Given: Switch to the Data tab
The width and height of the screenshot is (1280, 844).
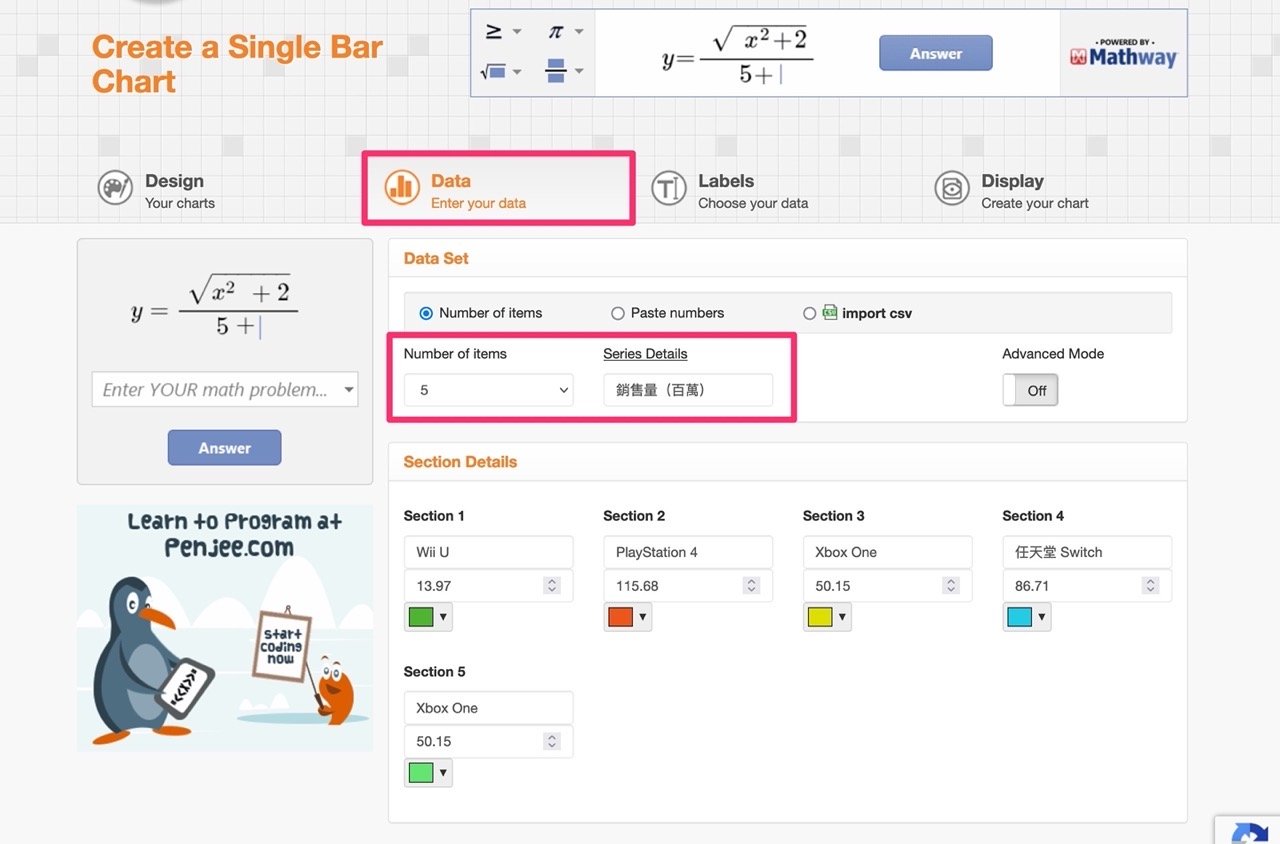Looking at the screenshot, I should [498, 188].
